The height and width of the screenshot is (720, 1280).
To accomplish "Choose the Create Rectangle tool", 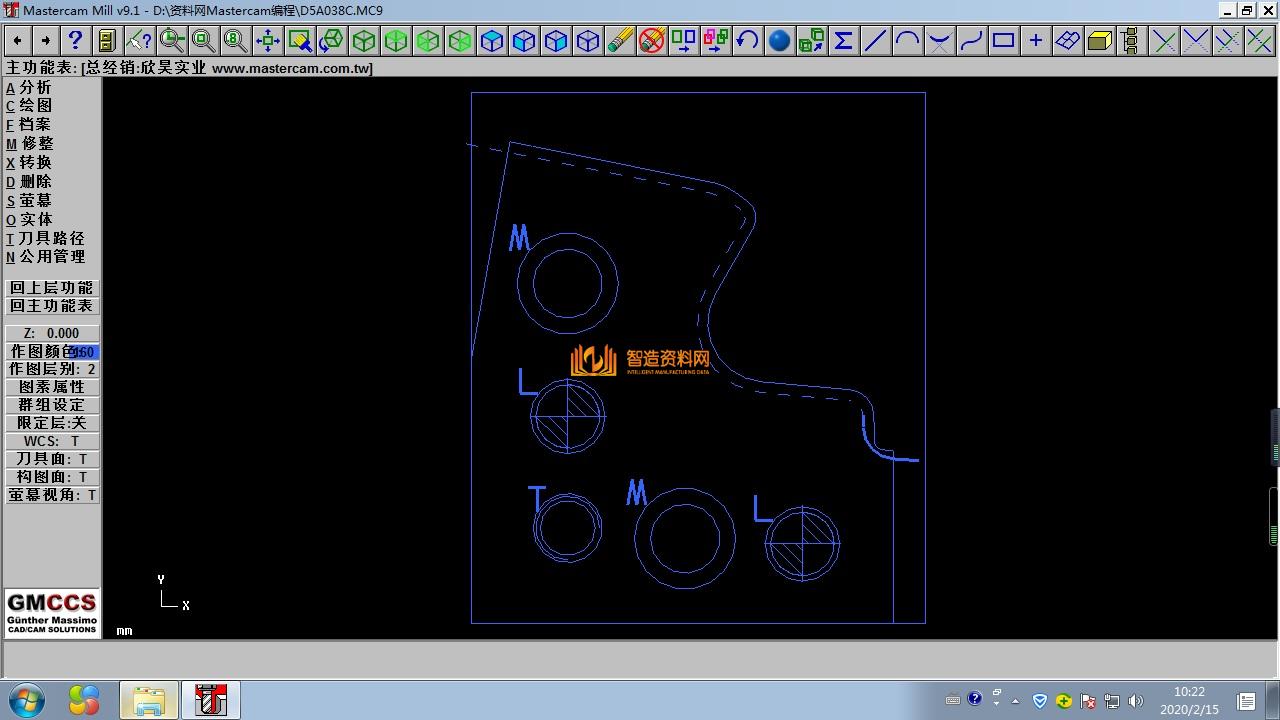I will coord(1003,40).
